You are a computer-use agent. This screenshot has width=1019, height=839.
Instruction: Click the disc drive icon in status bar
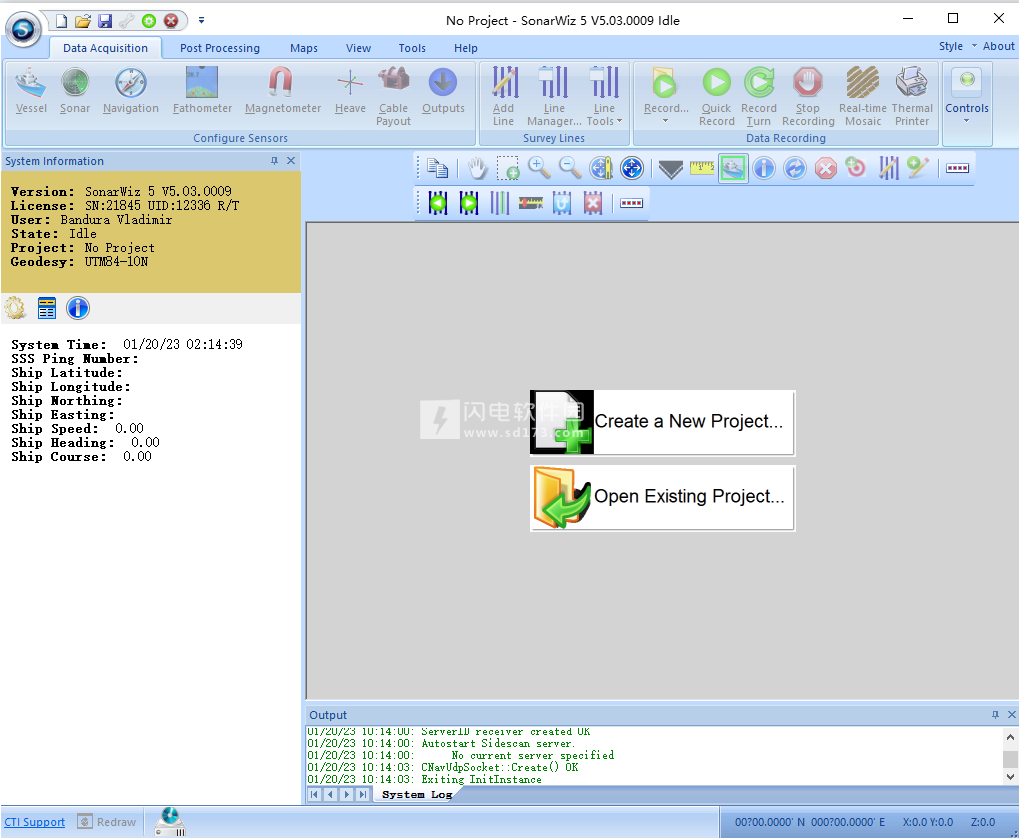click(170, 821)
